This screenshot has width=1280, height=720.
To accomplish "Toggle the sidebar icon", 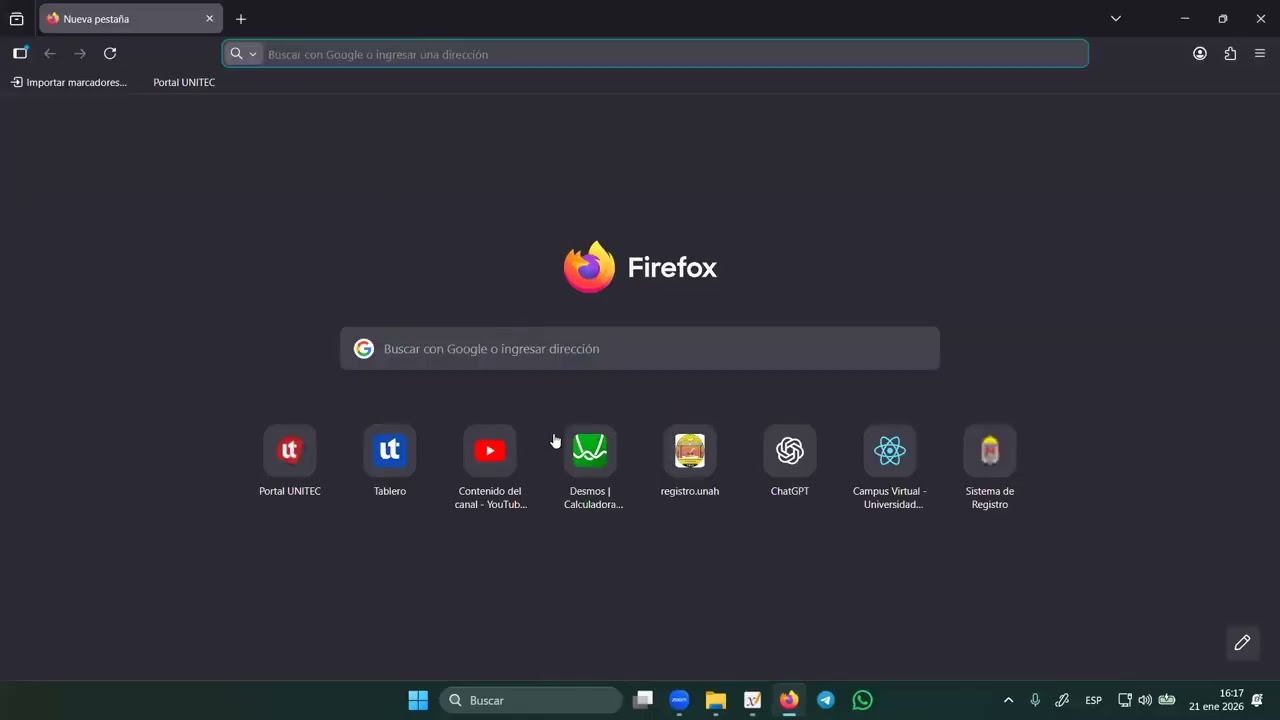I will click(x=20, y=54).
